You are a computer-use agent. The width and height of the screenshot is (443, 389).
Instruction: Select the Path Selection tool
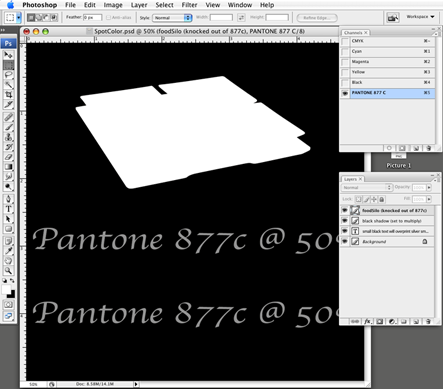click(x=8, y=219)
